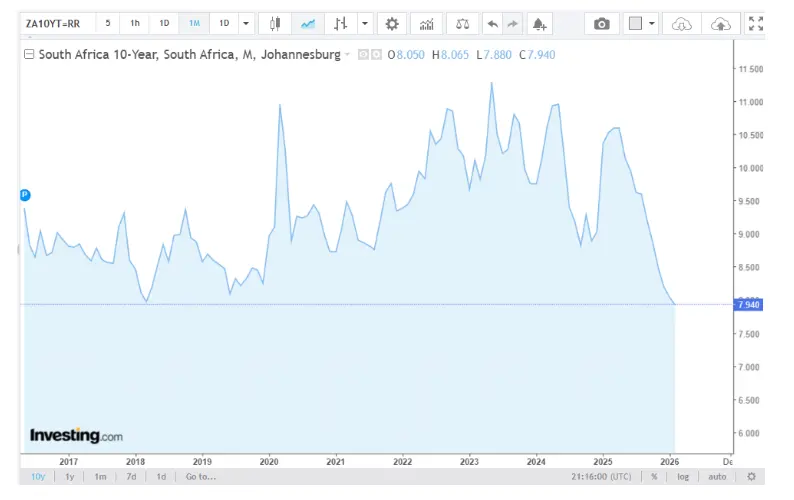The image size is (794, 500).
Task: Select the 5 minute interval
Action: pos(107,23)
